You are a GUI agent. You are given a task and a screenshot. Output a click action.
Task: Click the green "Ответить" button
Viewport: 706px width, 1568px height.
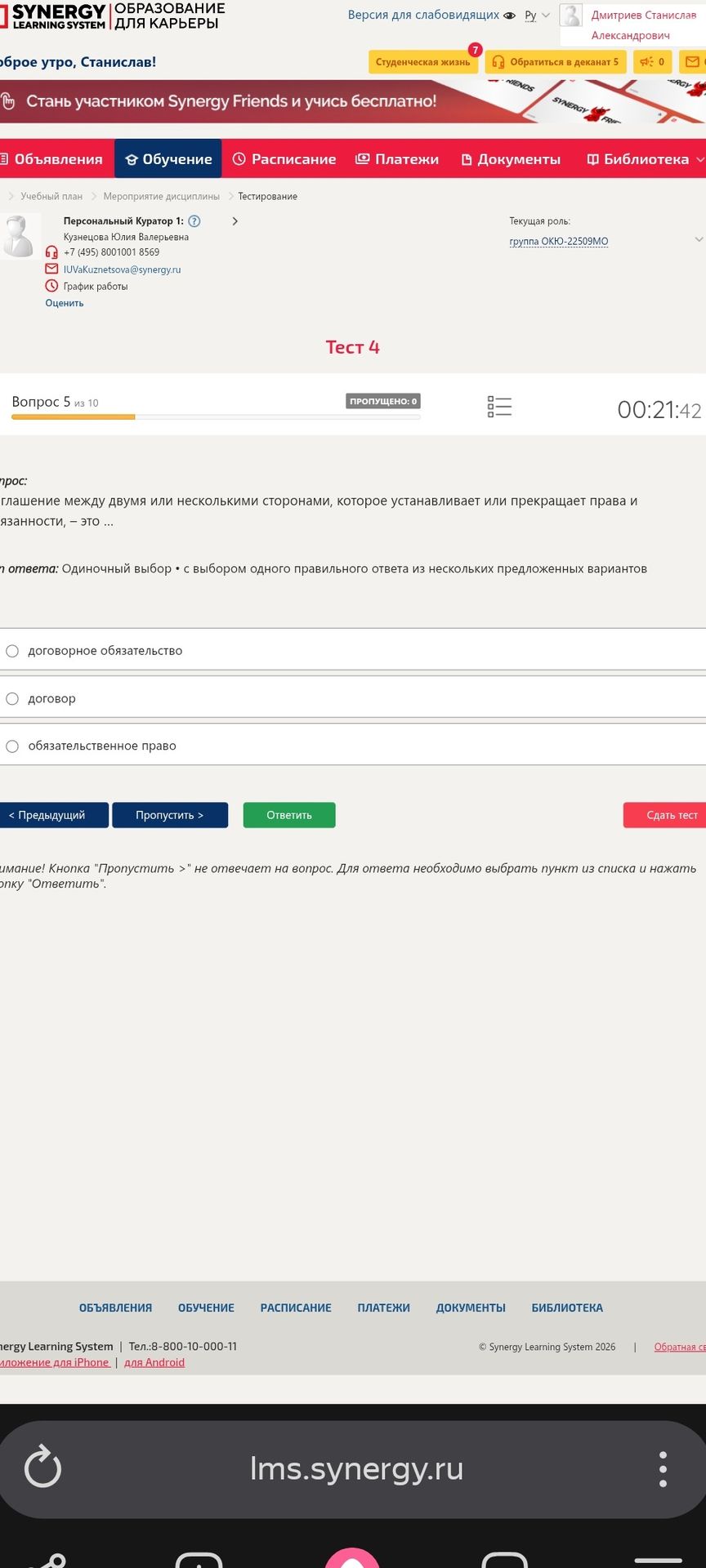(x=289, y=815)
